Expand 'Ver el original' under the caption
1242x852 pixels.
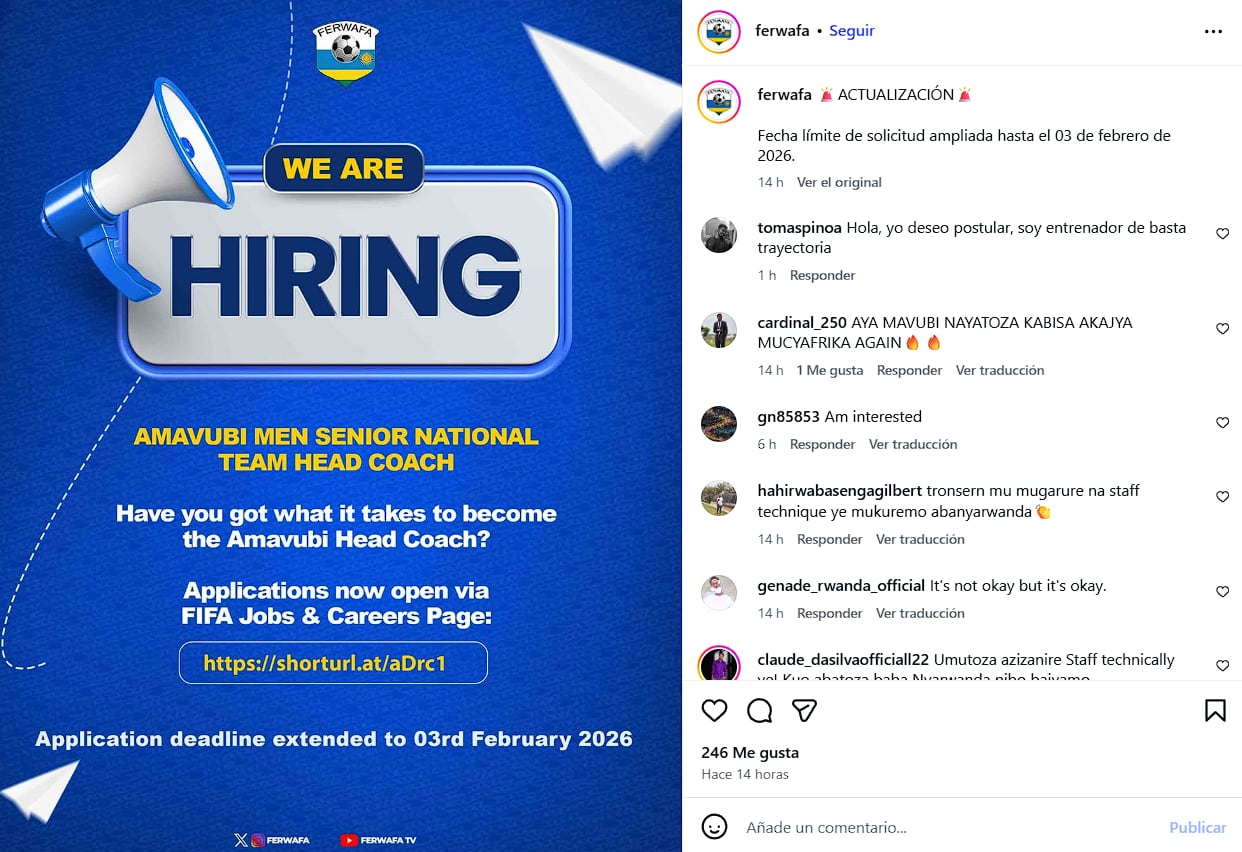coord(839,182)
